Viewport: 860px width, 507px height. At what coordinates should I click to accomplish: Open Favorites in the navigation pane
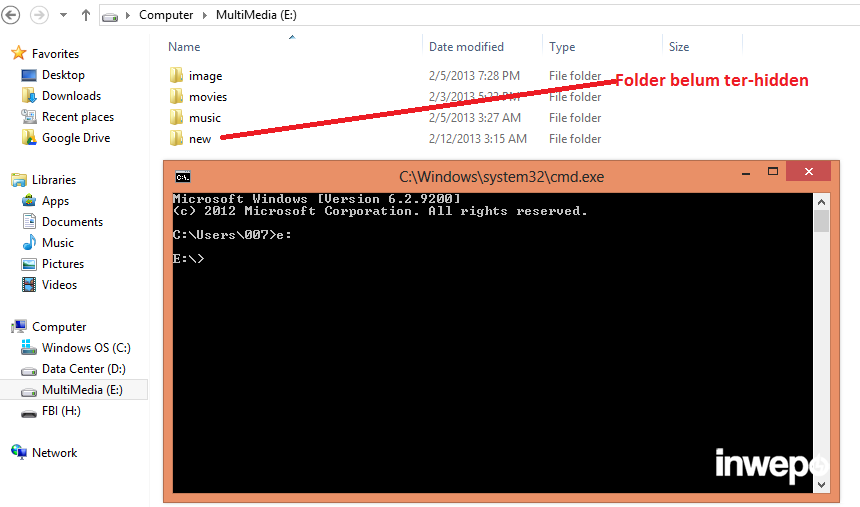(x=55, y=54)
